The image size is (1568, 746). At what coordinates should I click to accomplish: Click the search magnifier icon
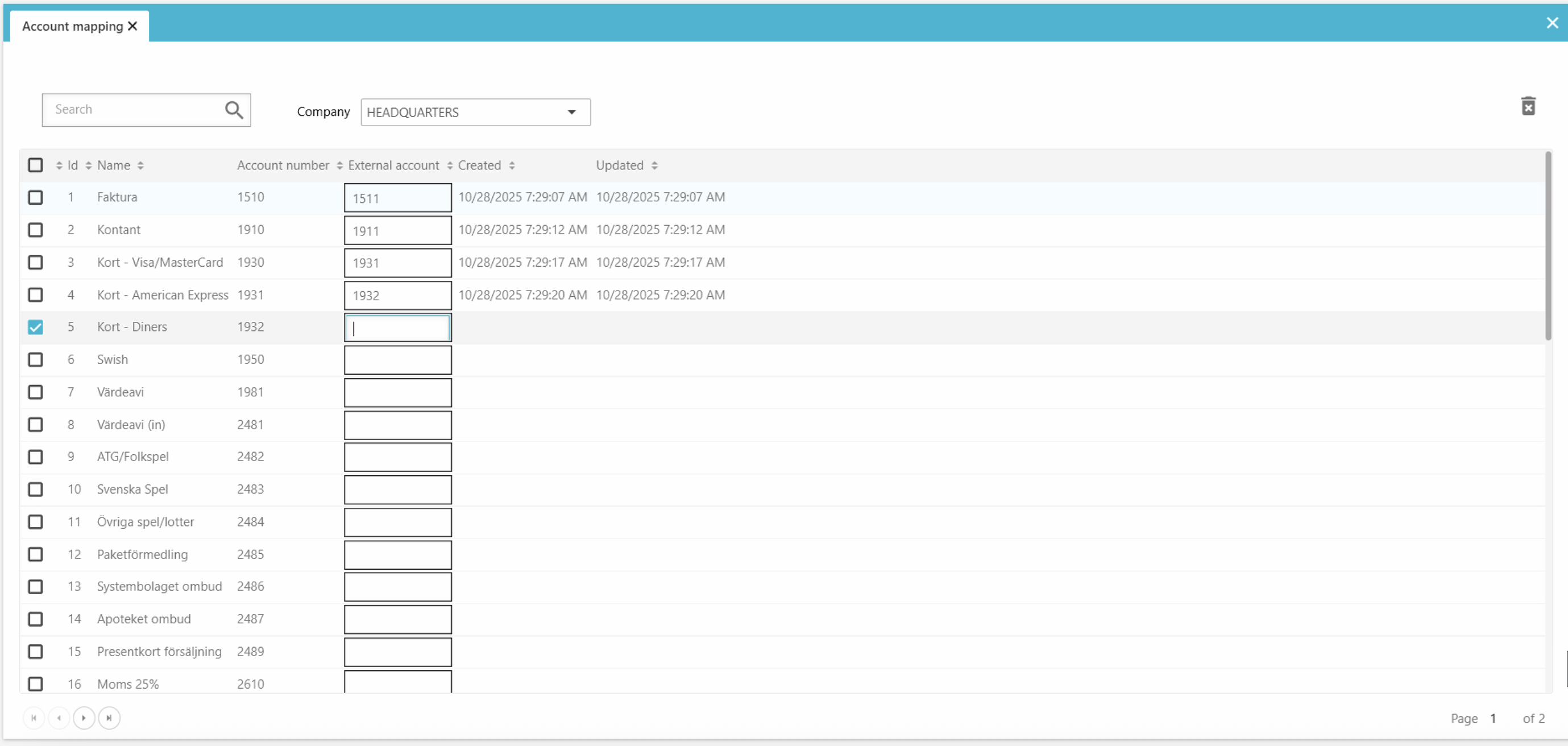click(234, 110)
